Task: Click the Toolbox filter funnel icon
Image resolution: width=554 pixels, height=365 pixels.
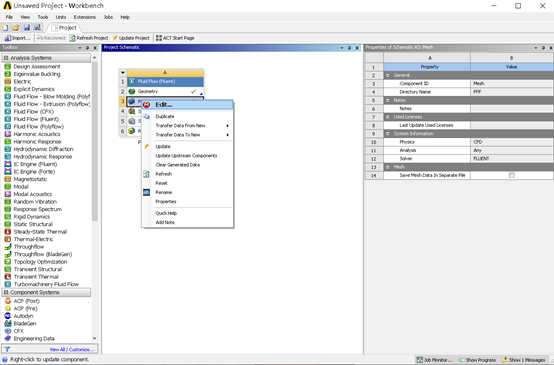Action: (x=7, y=349)
